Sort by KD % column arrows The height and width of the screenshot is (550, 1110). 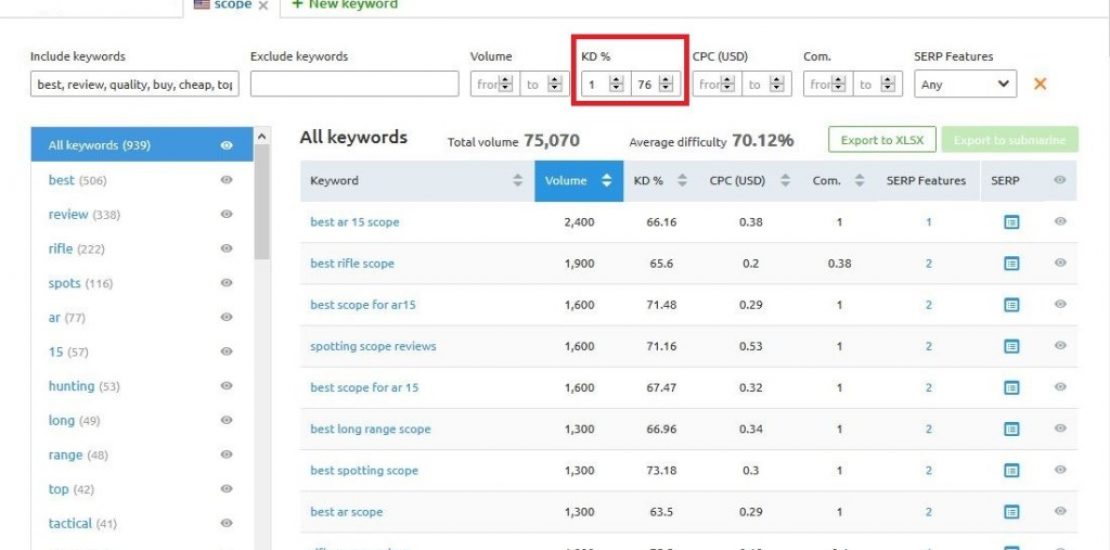coord(682,181)
